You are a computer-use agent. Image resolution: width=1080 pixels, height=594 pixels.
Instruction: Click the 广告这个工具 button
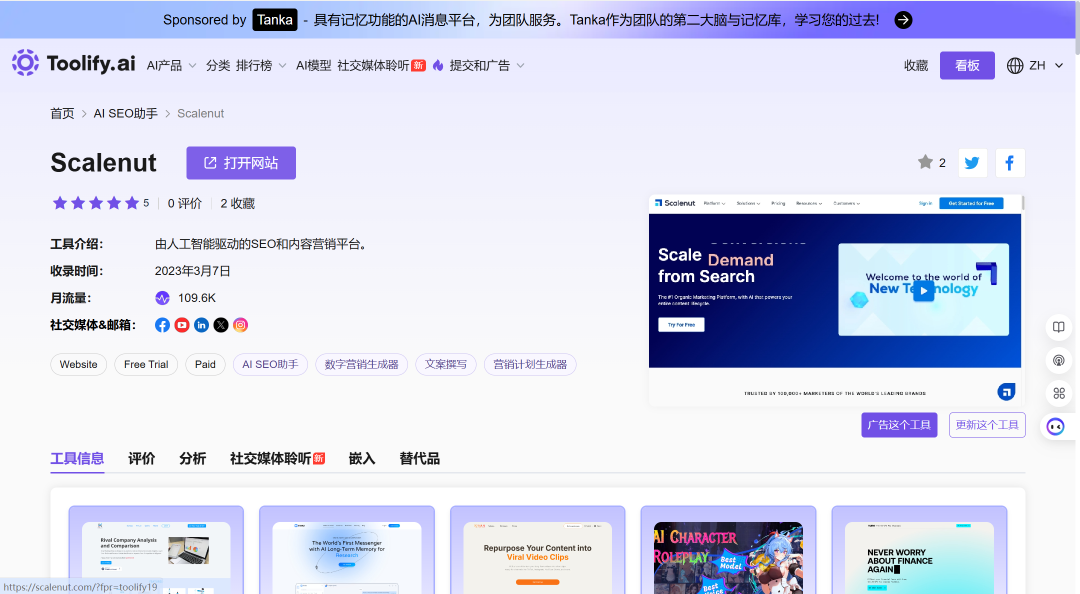click(x=899, y=425)
